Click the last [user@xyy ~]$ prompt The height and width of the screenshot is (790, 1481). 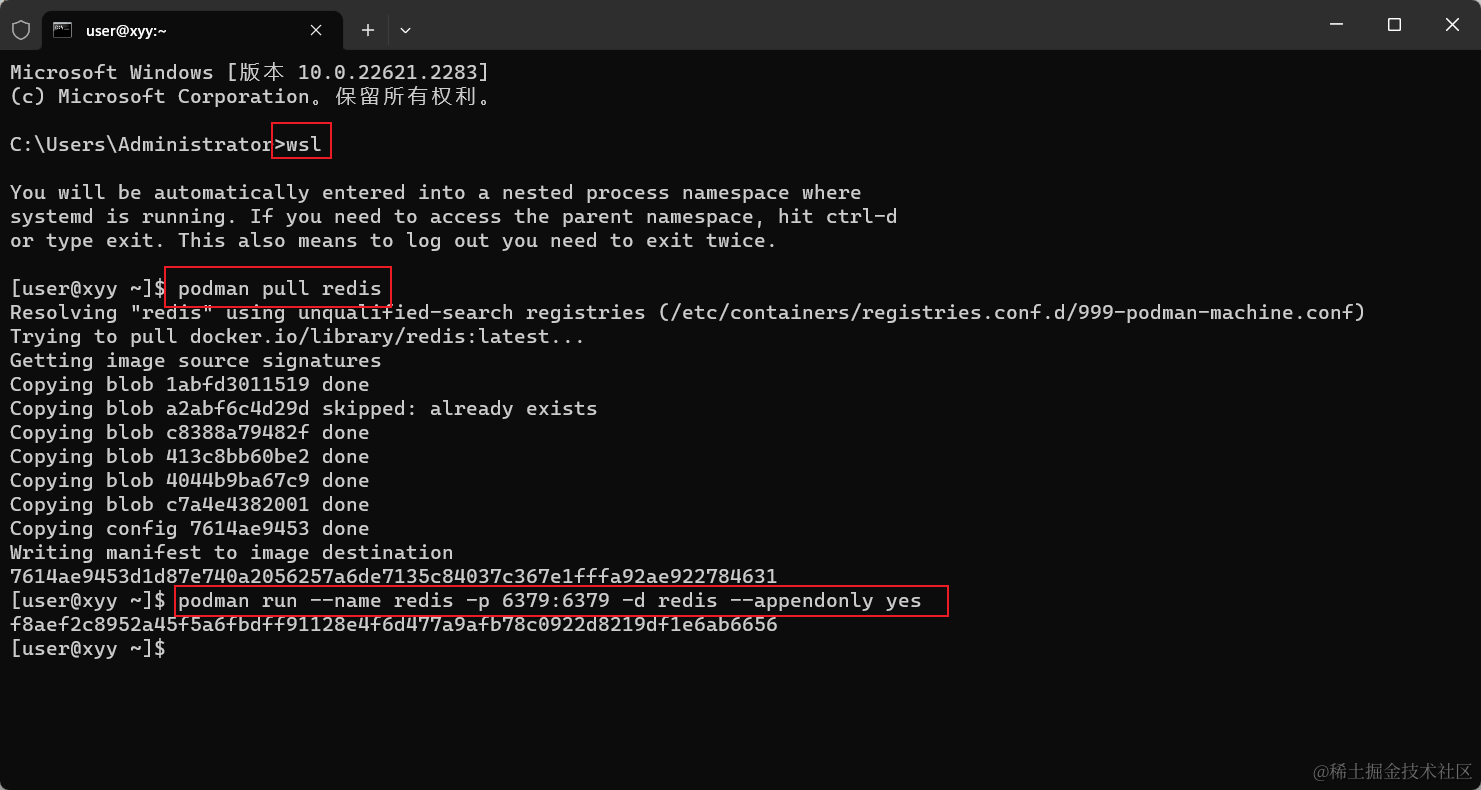pyautogui.click(x=86, y=648)
